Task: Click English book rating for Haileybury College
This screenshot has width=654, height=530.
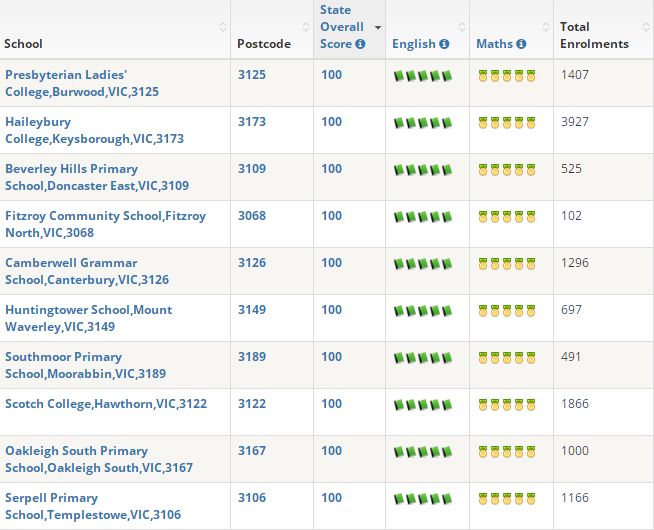Action: click(x=423, y=123)
